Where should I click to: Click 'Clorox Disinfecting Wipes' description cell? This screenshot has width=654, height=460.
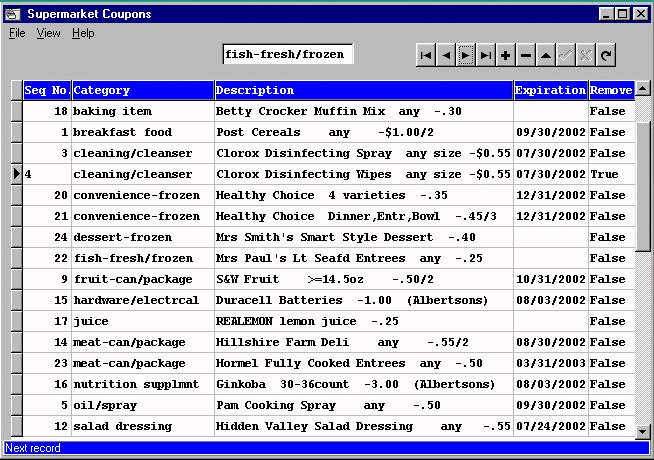pos(364,174)
